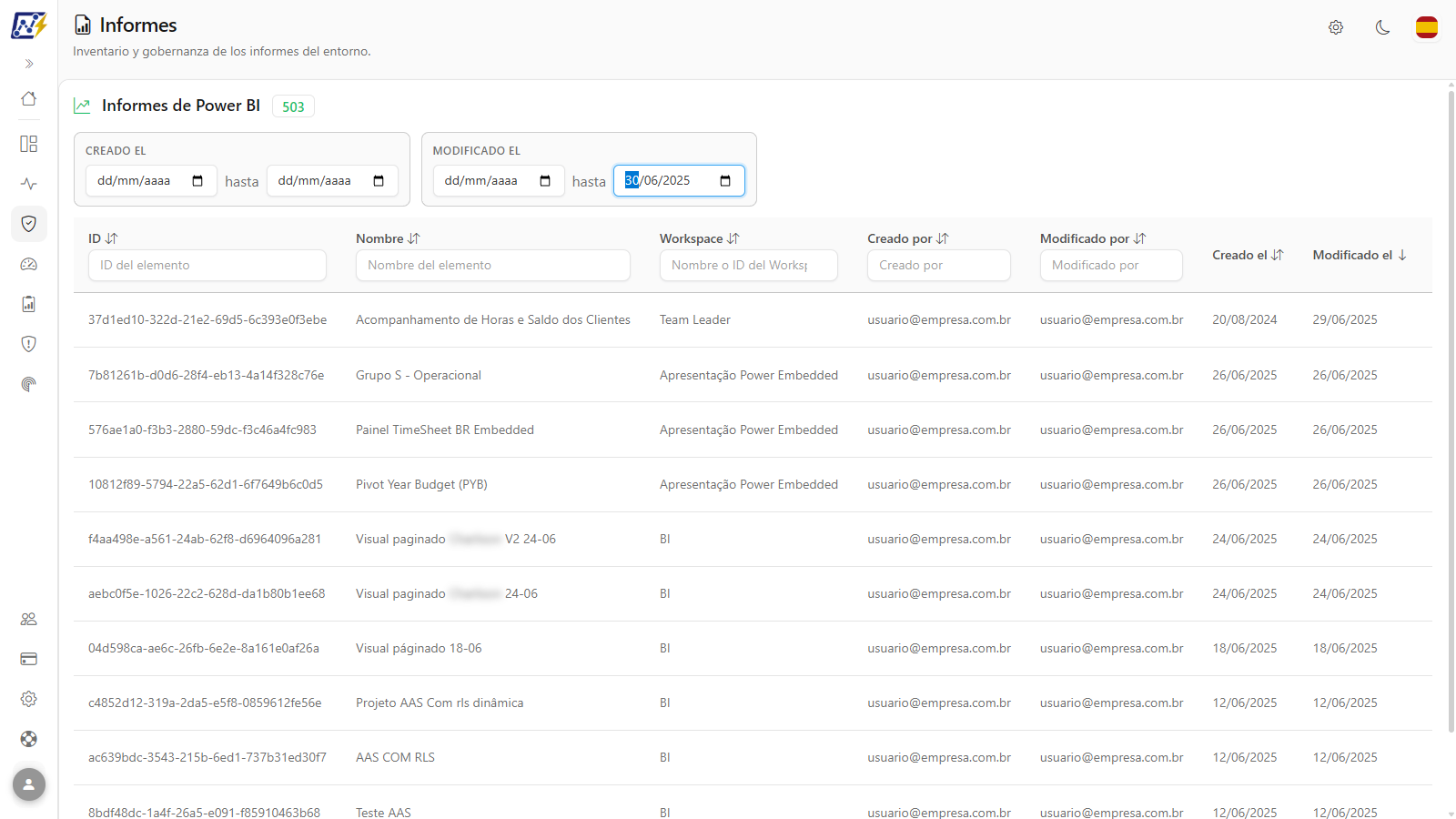1456x819 pixels.
Task: Click the 503 reports count badge
Action: tap(293, 106)
